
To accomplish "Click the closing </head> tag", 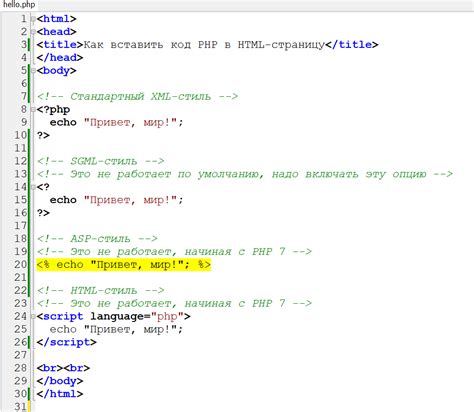I will pos(60,58).
